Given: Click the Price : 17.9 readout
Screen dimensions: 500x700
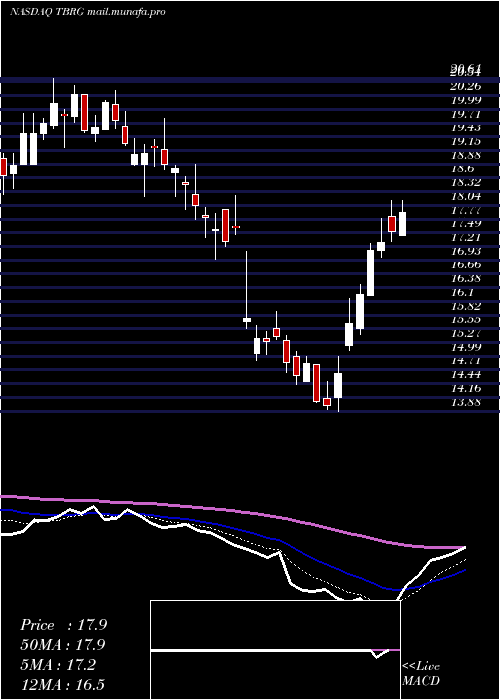Looking at the screenshot, I should (63, 625).
